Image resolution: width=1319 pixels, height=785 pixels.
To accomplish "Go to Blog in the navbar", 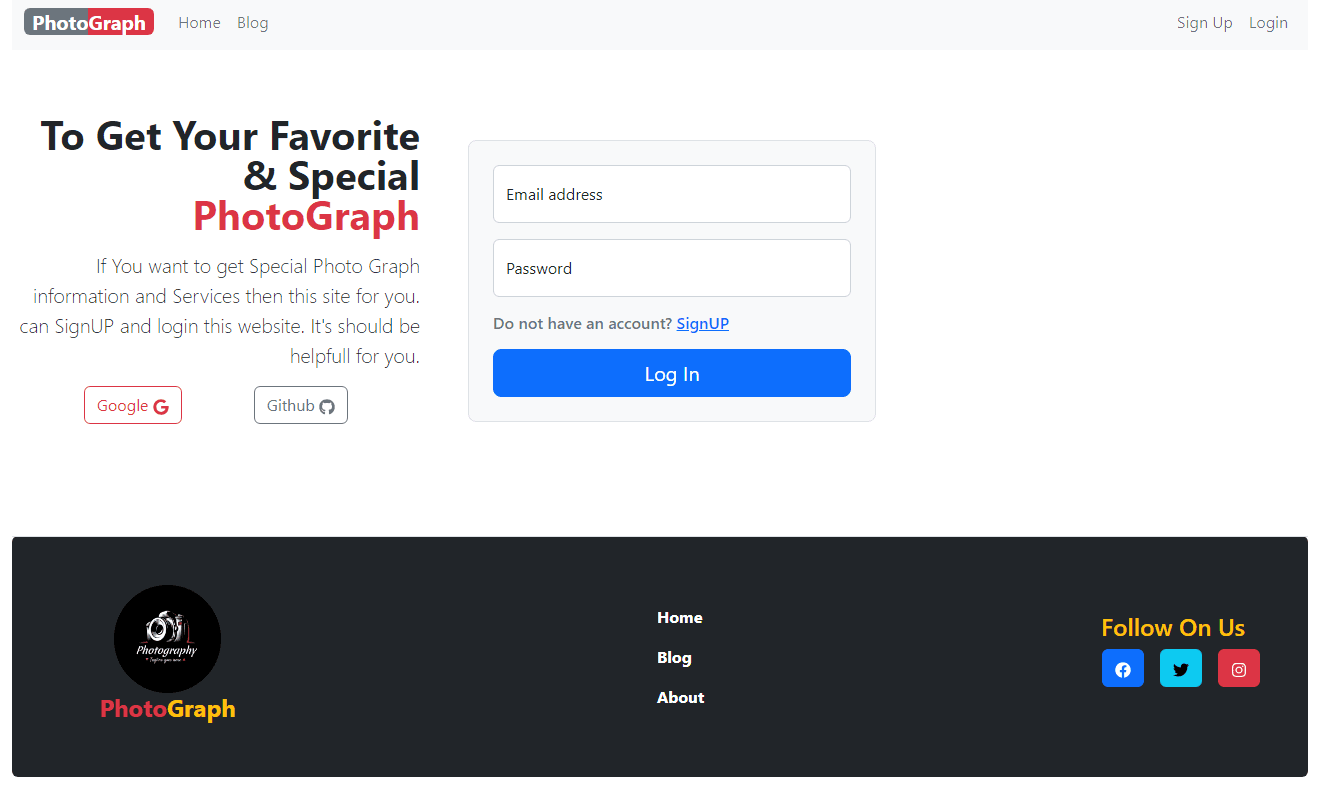I will tap(252, 23).
